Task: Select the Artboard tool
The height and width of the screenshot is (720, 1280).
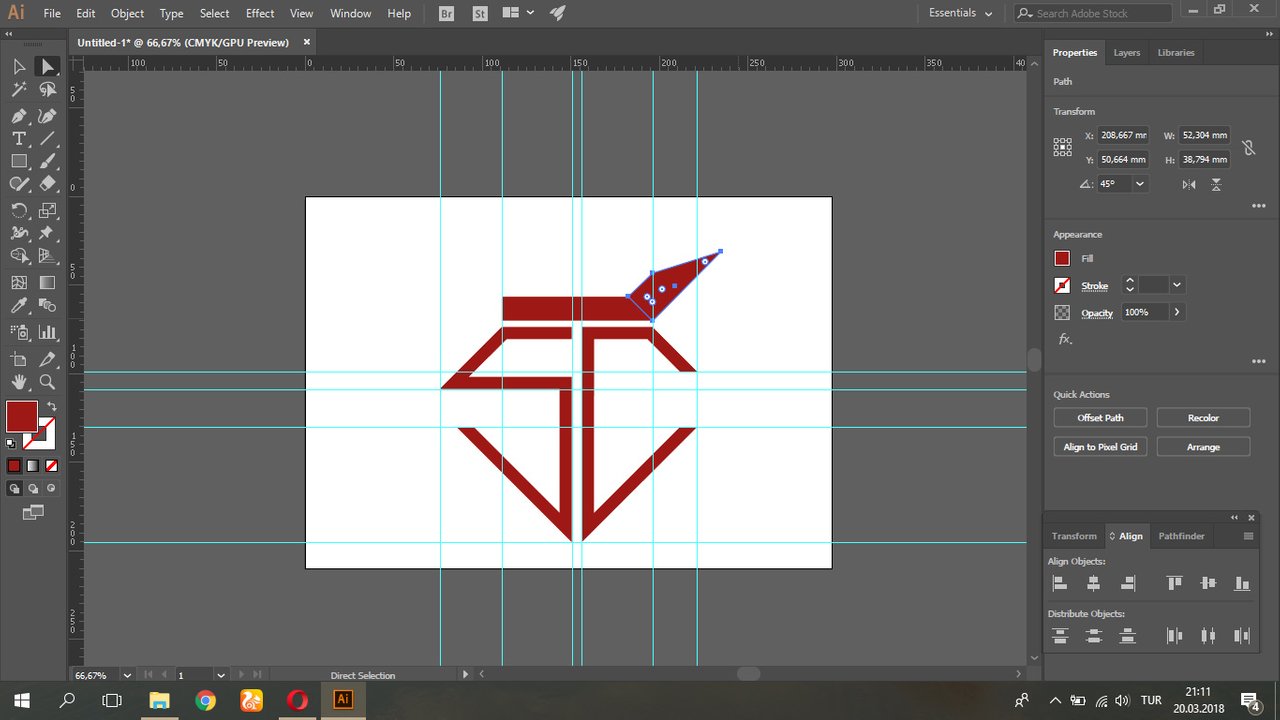Action: coord(19,359)
